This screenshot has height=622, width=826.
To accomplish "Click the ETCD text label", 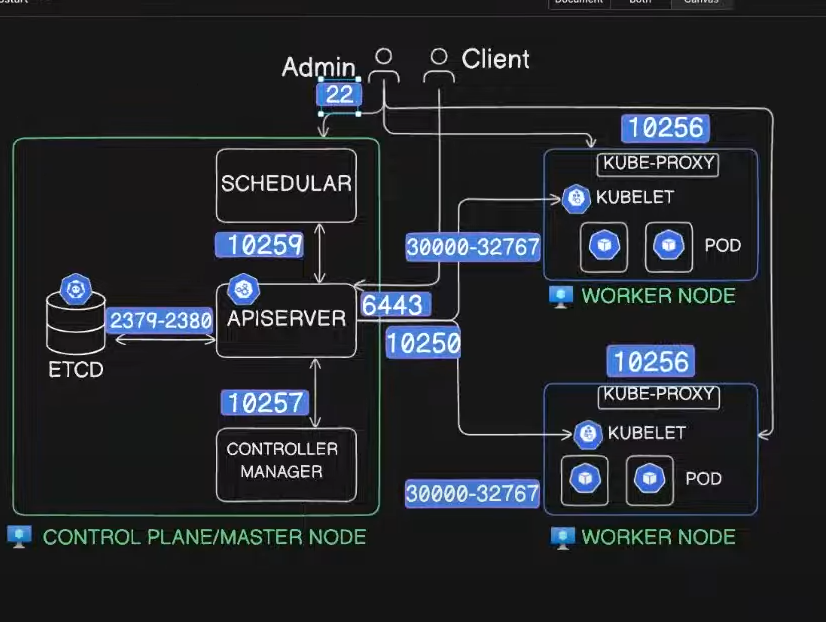I will [76, 370].
